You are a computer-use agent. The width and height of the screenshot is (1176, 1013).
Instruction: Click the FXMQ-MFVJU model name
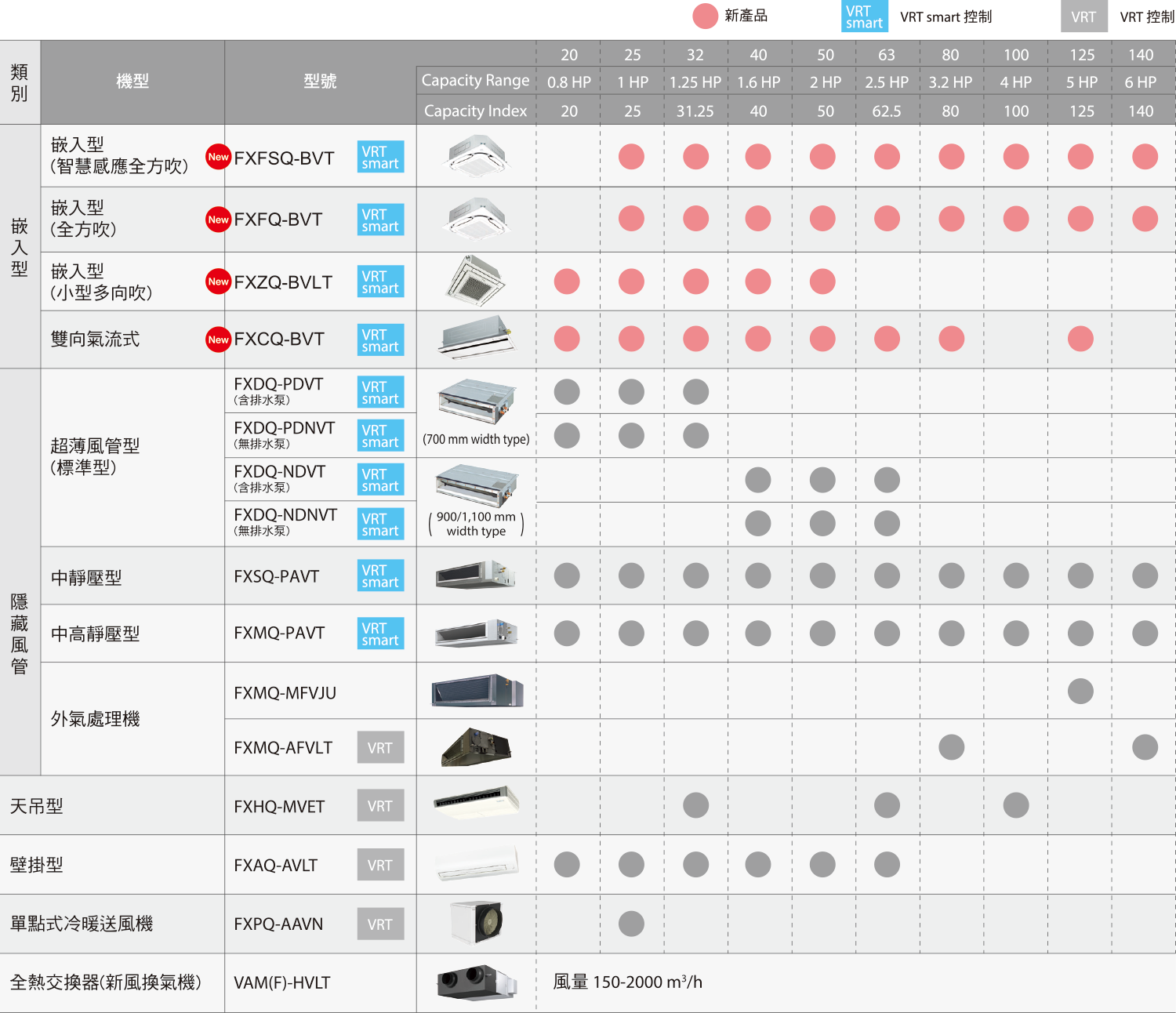[x=285, y=693]
